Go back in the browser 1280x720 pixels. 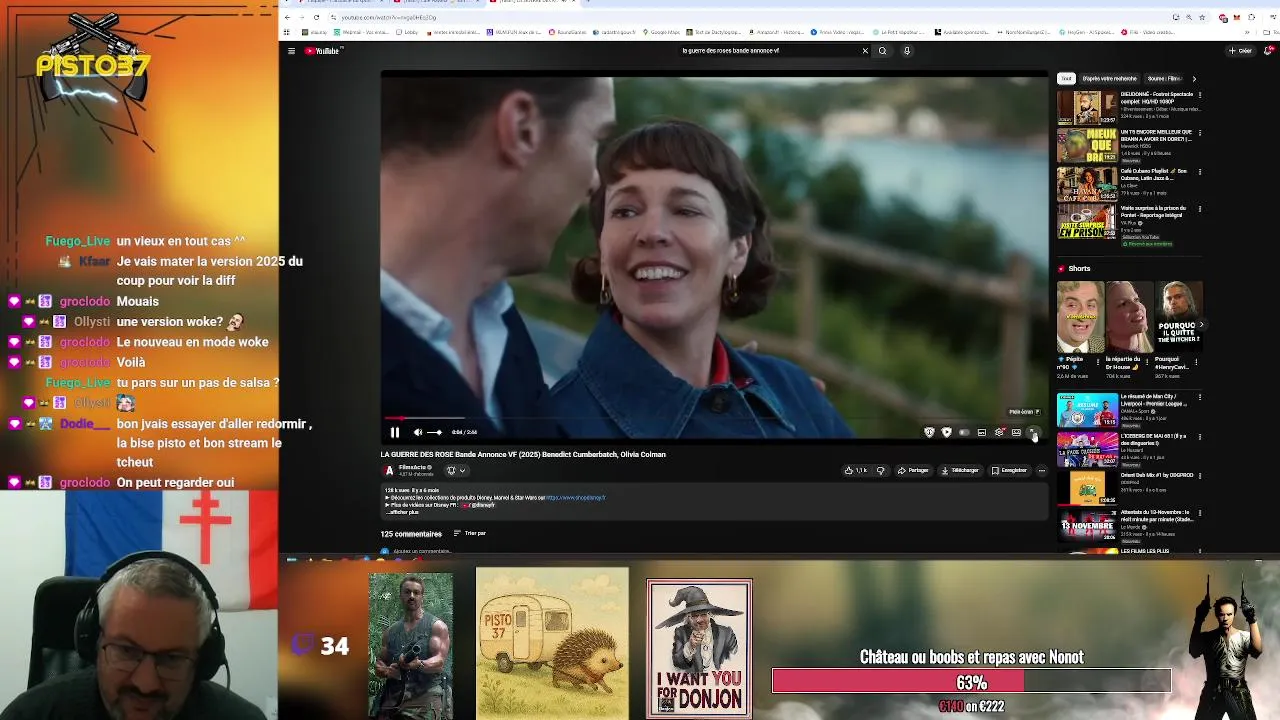click(288, 17)
